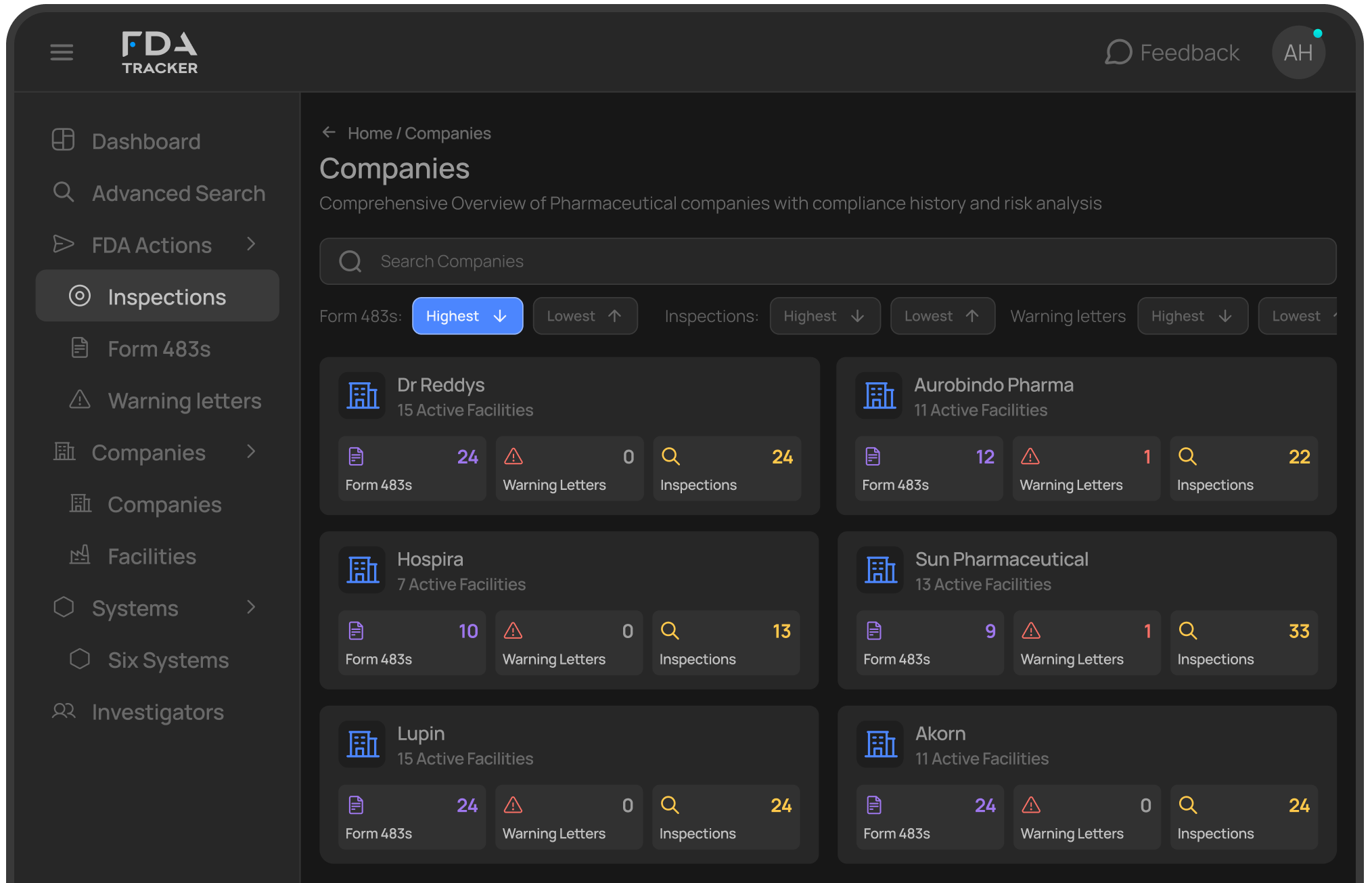Enable Warning letters Highest sort filter

coord(1192,316)
